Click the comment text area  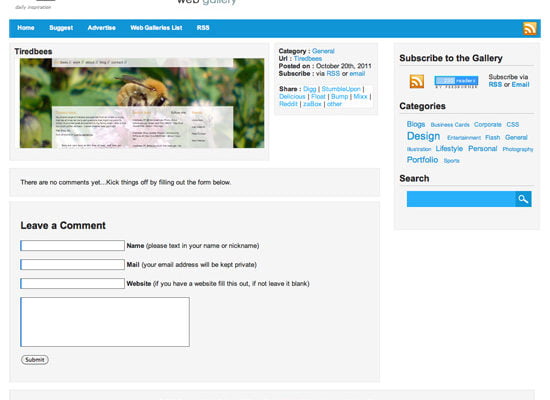105,322
